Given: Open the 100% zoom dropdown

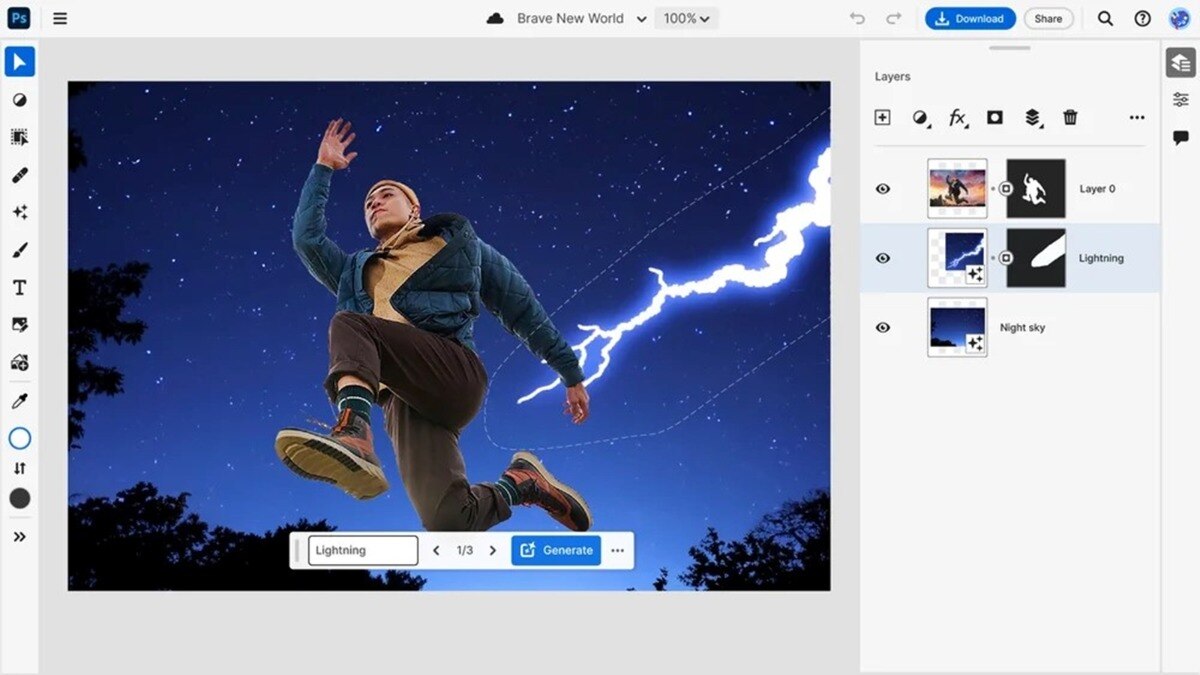Looking at the screenshot, I should coord(686,18).
